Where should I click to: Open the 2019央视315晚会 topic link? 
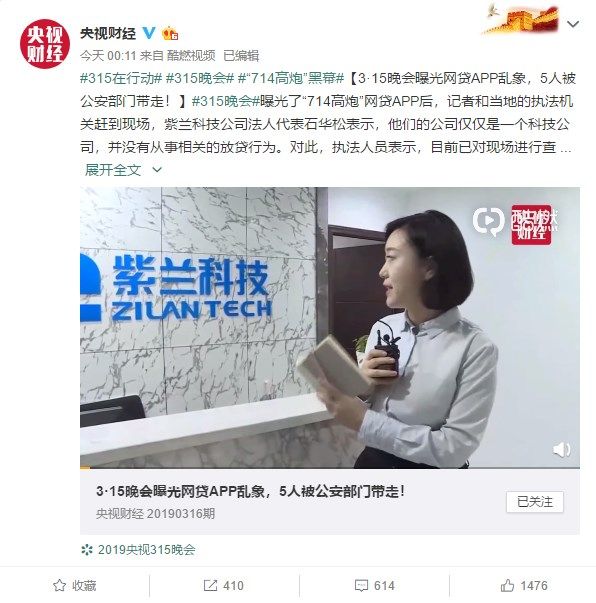pyautogui.click(x=146, y=550)
